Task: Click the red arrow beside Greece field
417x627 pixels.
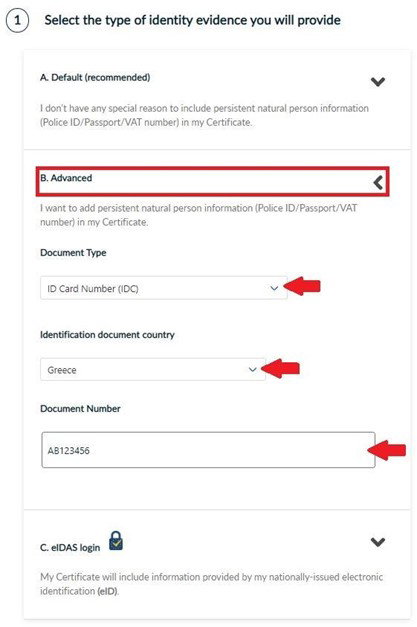Action: 280,368
